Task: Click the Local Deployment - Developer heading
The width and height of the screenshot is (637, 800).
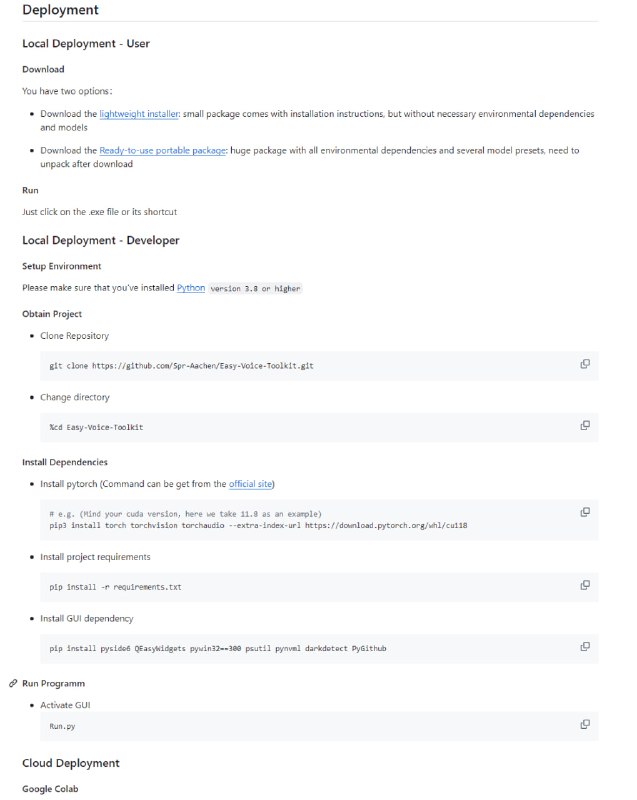Action: (x=101, y=241)
